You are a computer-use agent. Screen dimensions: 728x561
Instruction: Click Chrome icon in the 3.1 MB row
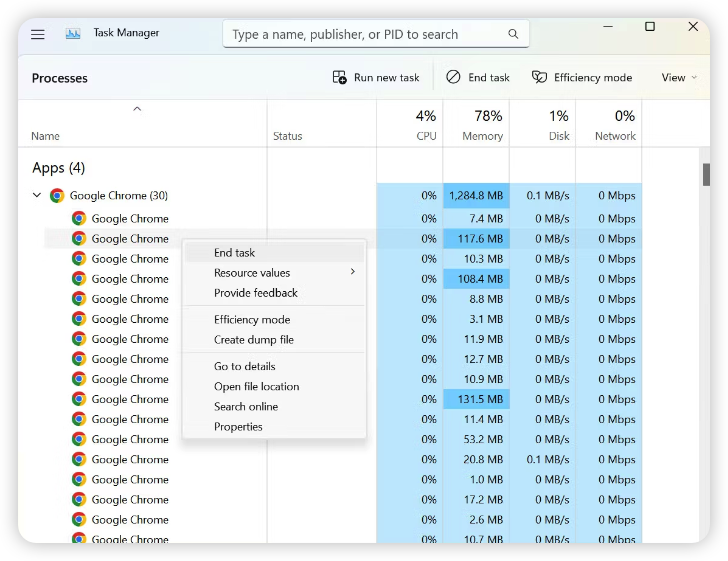coord(79,319)
